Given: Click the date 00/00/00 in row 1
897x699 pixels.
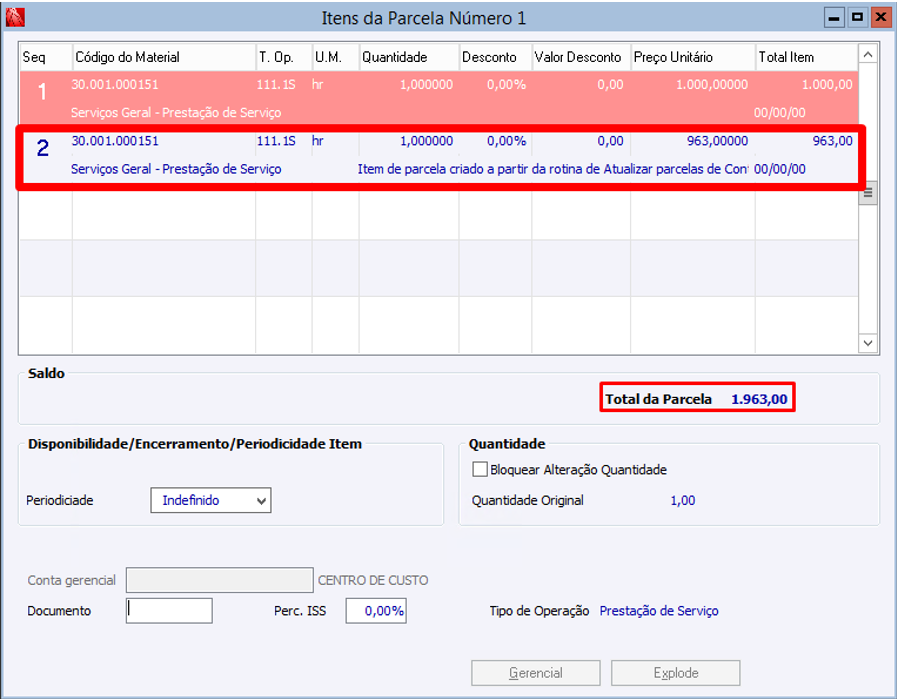Looking at the screenshot, I should click(780, 113).
